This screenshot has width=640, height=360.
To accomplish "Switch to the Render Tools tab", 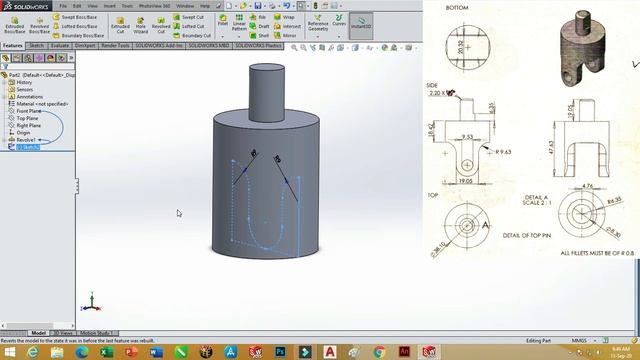I will pyautogui.click(x=115, y=46).
